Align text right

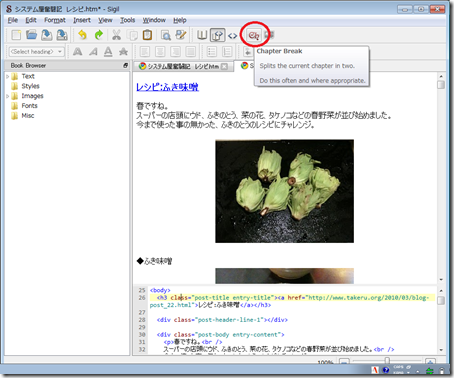(175, 52)
